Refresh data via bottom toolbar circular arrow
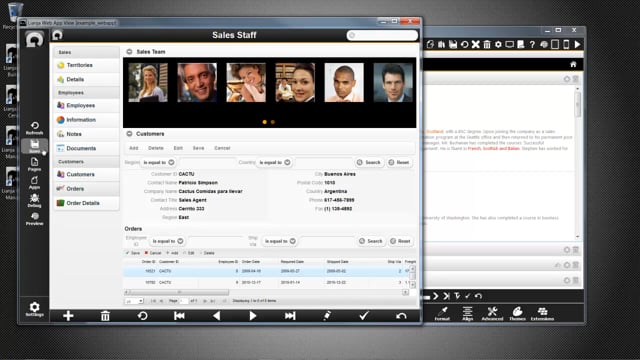Viewport: 640px width, 360px height. pos(142,316)
